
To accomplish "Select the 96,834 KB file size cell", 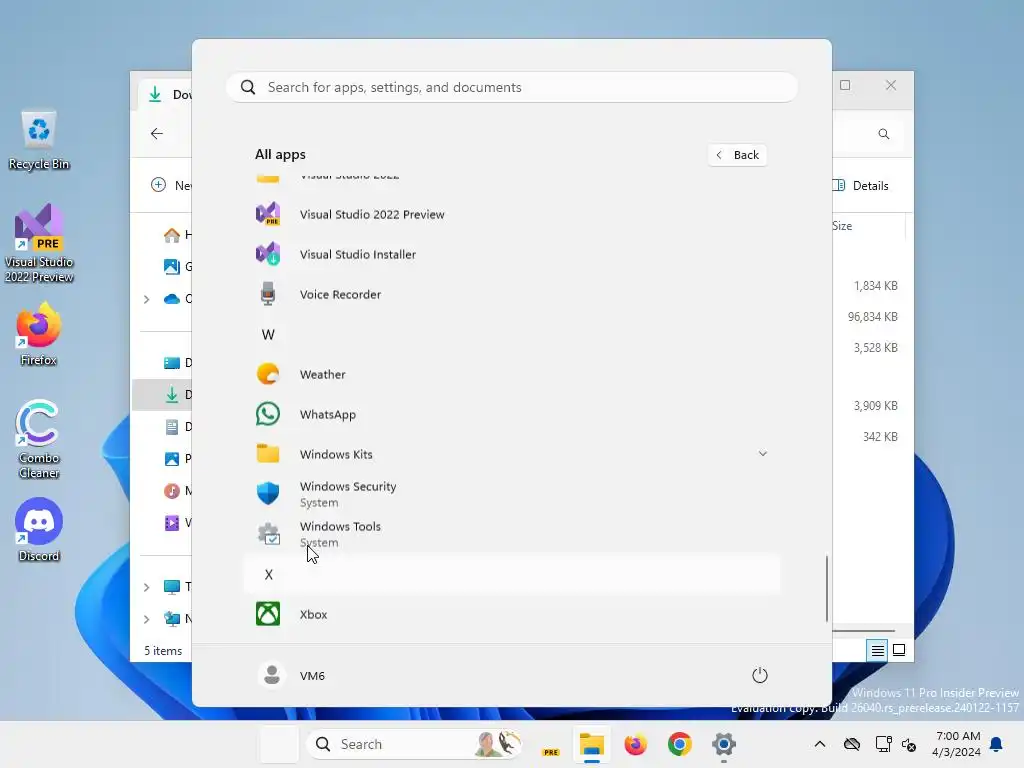I will (872, 317).
